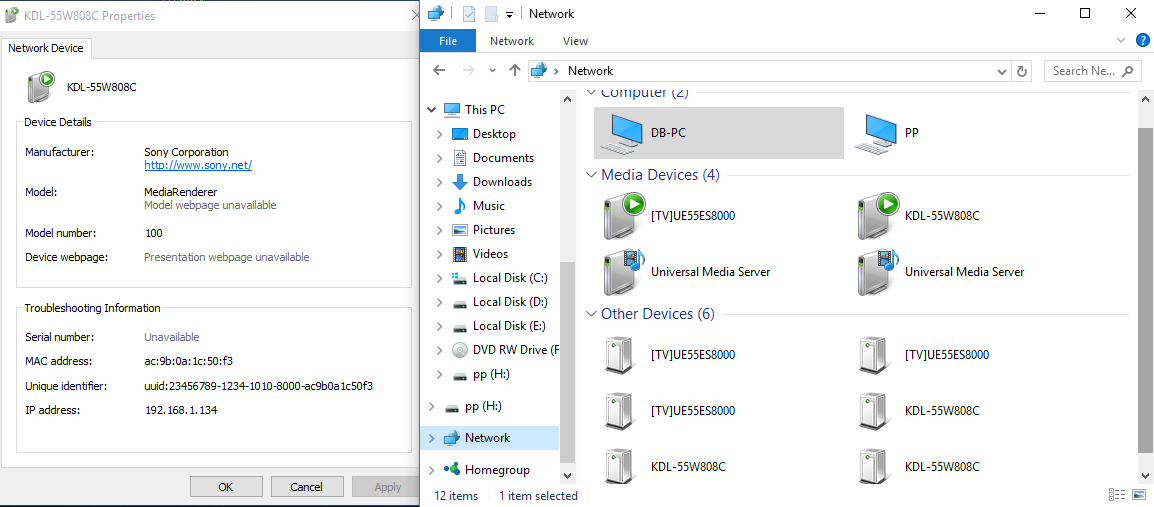
Task: Click the 'Sony Corporation' manufacturer text
Action: tap(186, 152)
